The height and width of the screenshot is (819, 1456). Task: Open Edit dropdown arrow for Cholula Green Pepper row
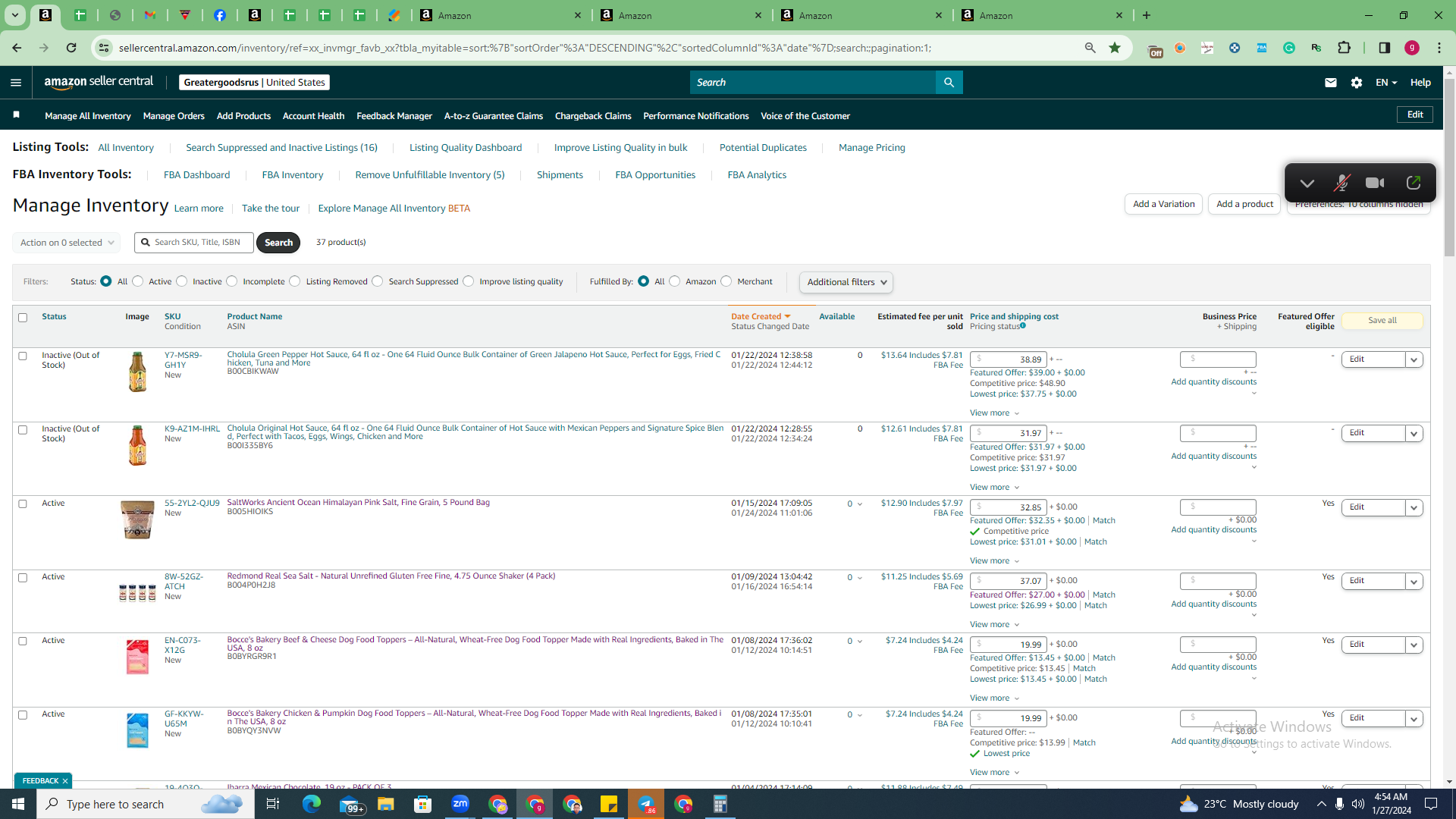coord(1414,359)
